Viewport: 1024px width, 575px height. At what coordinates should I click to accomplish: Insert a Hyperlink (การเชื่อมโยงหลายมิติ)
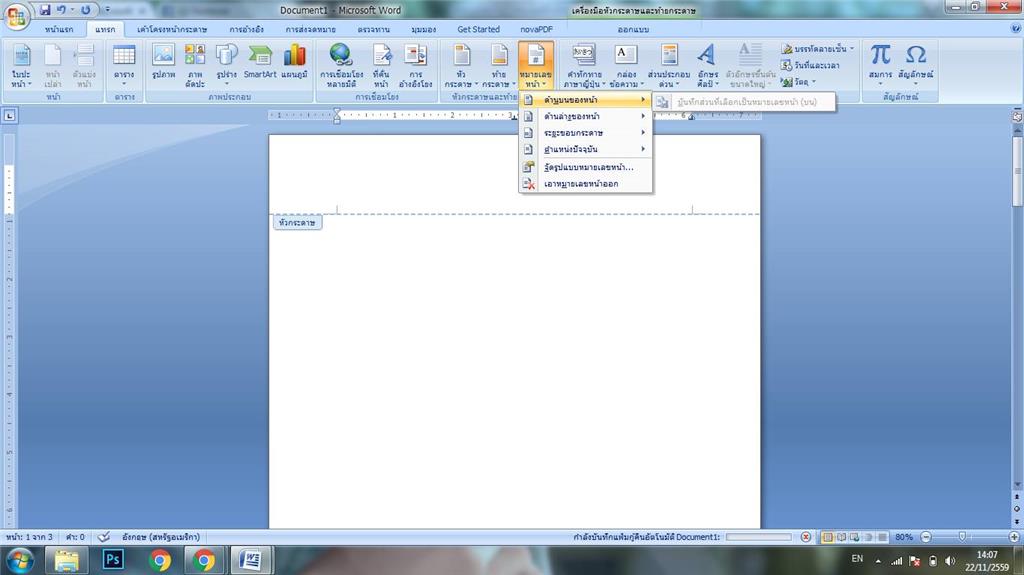(x=341, y=66)
